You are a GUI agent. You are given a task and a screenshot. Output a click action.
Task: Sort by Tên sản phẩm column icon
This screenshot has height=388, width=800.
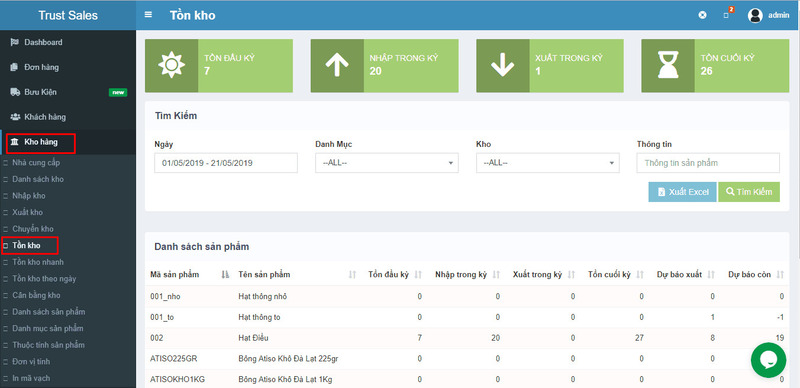pos(352,275)
